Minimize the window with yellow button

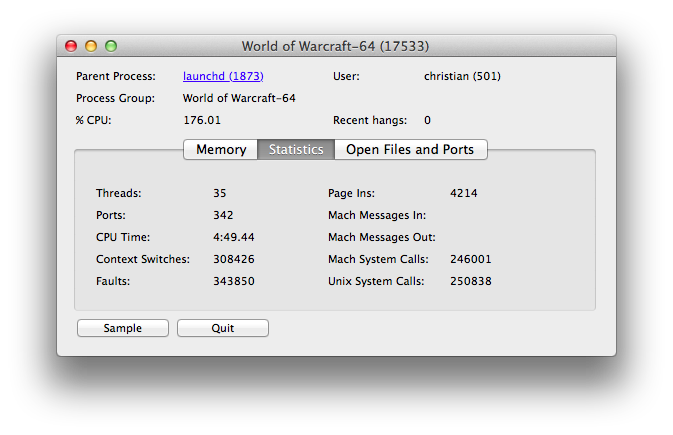(x=91, y=46)
